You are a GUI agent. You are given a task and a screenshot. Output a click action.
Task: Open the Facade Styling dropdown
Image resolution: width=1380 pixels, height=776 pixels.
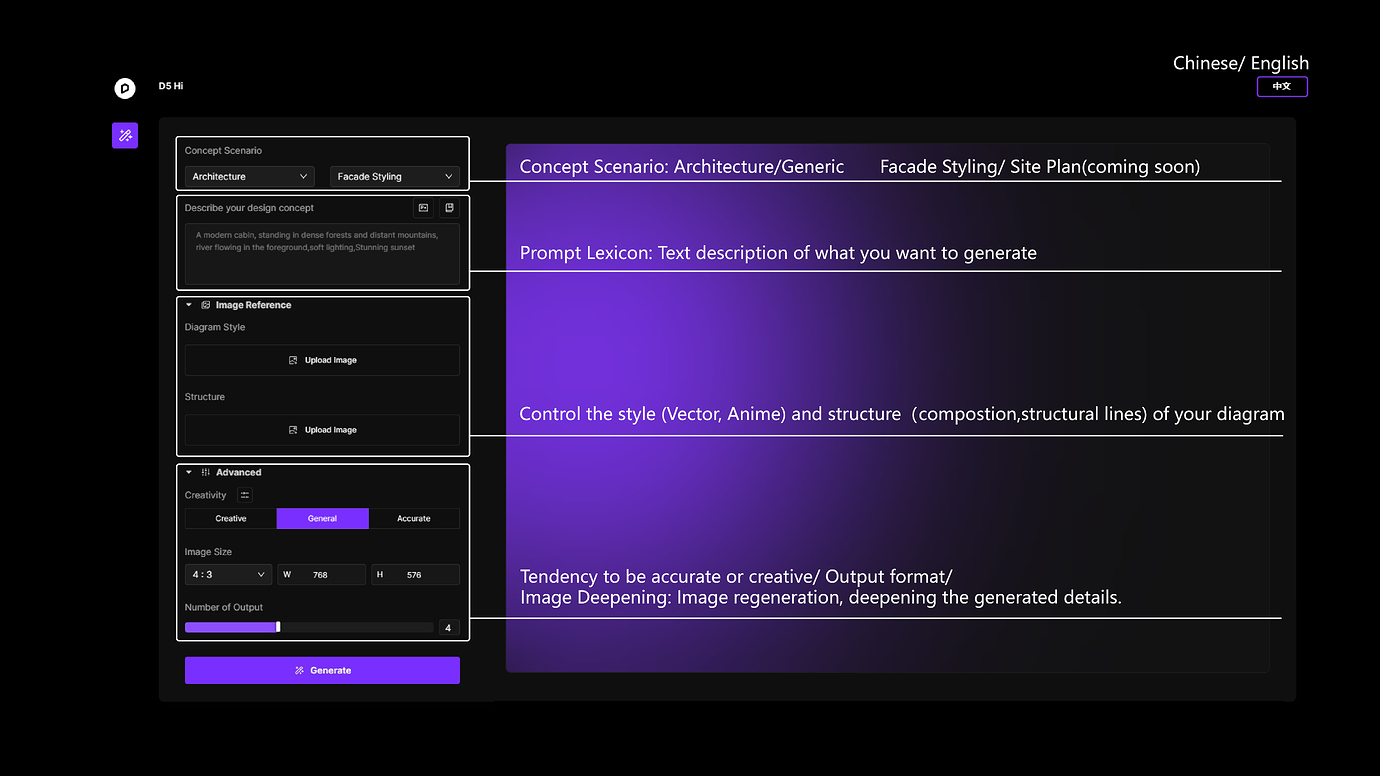coord(396,175)
